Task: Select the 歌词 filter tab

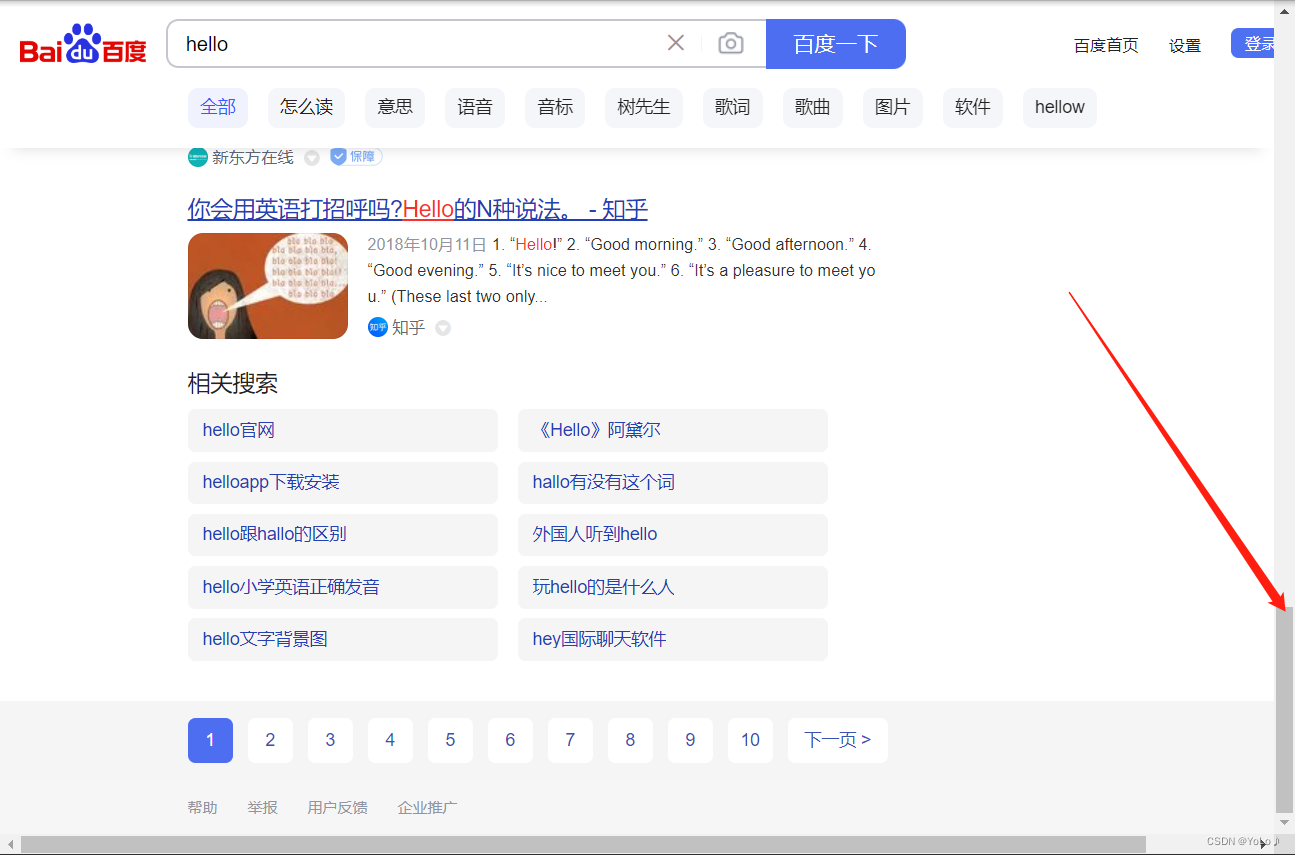Action: [x=733, y=107]
